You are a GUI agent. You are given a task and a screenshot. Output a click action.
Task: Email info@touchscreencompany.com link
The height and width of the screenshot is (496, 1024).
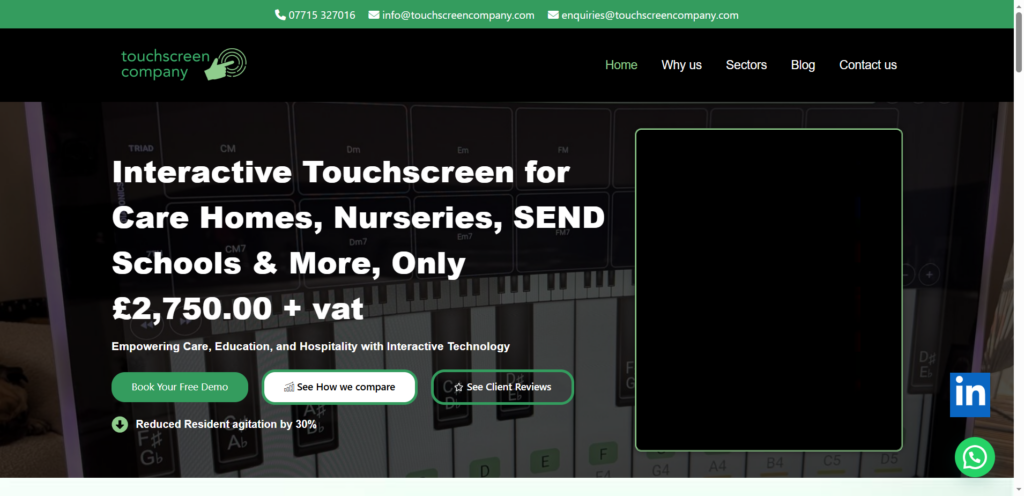[458, 15]
